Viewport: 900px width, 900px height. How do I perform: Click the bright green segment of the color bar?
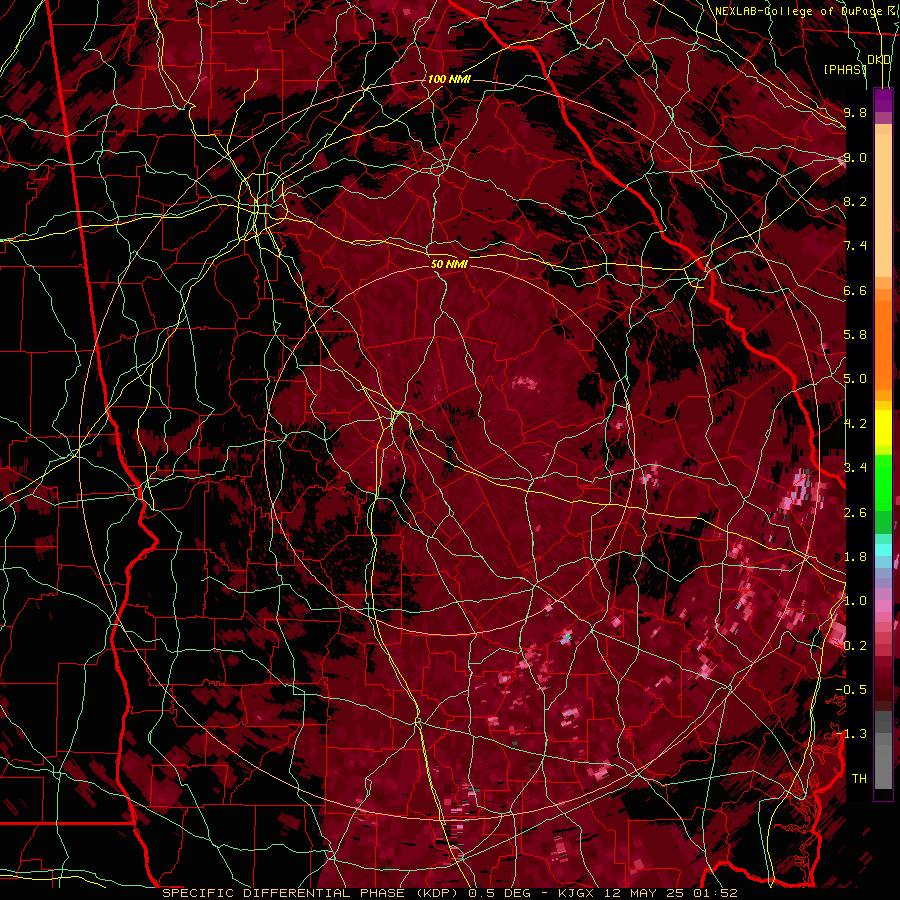[883, 485]
